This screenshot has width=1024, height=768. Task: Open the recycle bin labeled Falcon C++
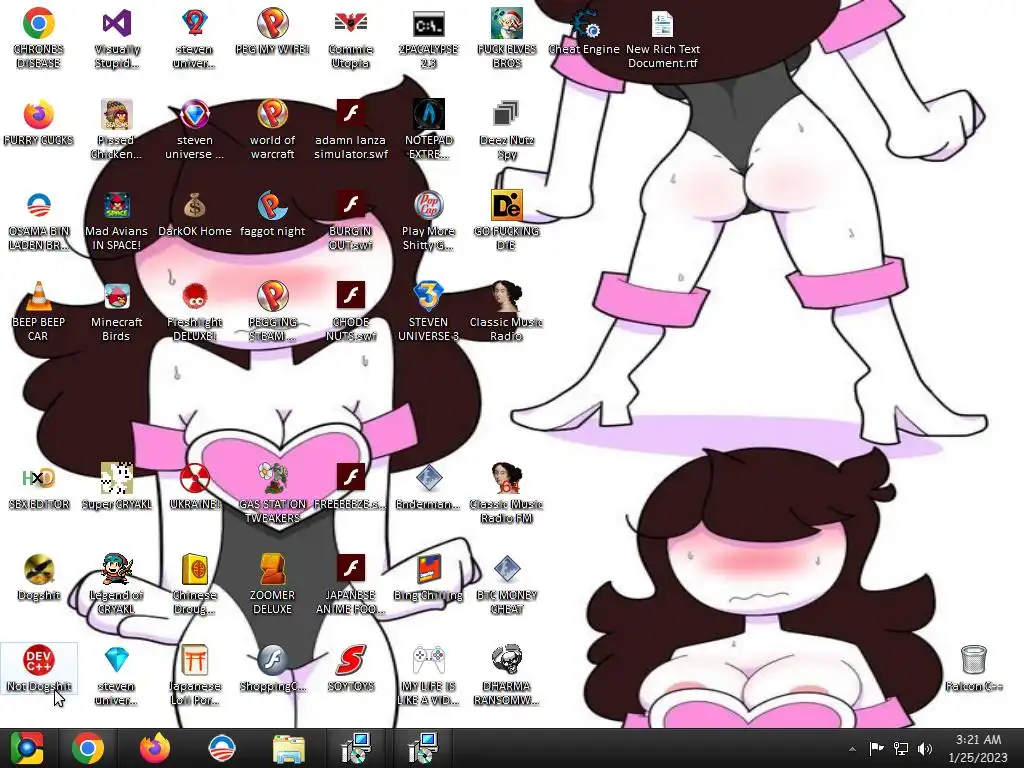[974, 668]
